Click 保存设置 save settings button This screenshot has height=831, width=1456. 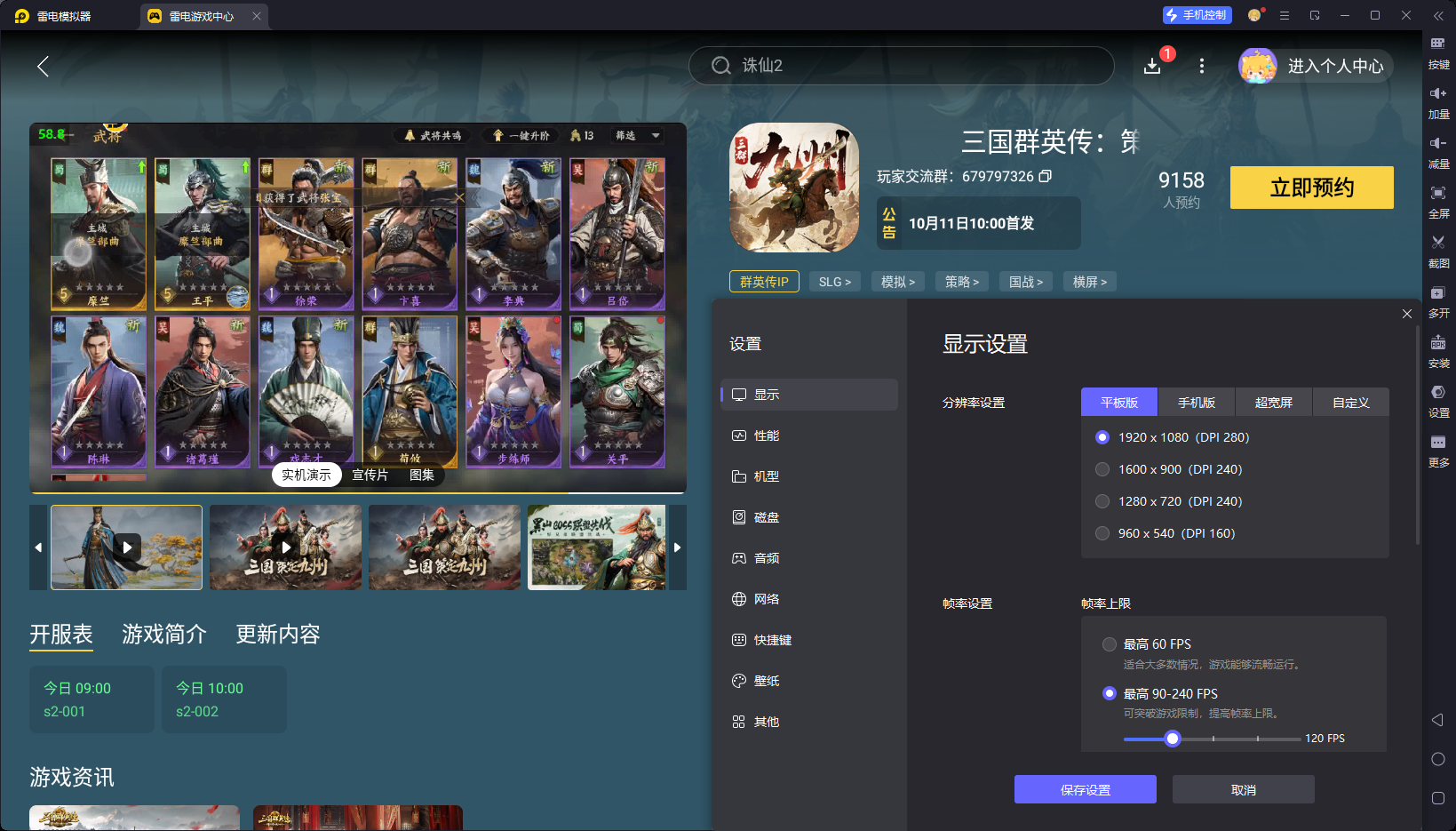pyautogui.click(x=1086, y=789)
